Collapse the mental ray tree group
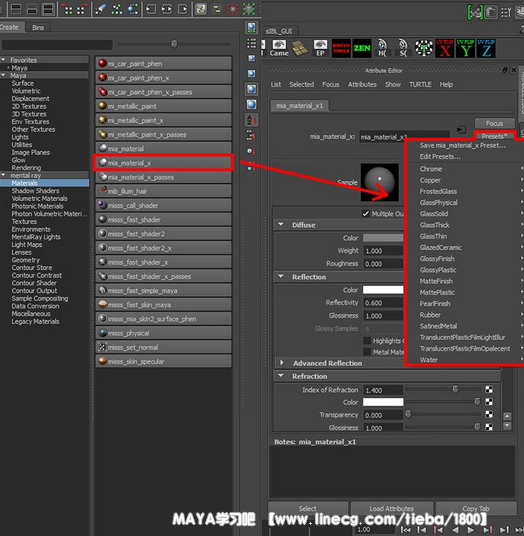This screenshot has width=524, height=536. tap(3, 175)
